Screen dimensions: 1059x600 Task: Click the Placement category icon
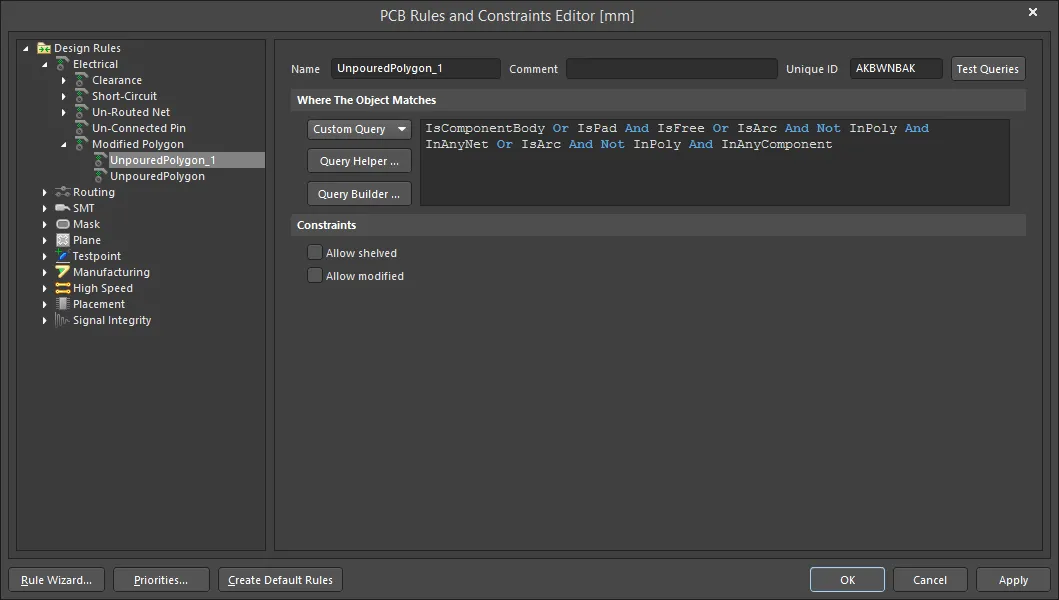pyautogui.click(x=63, y=304)
